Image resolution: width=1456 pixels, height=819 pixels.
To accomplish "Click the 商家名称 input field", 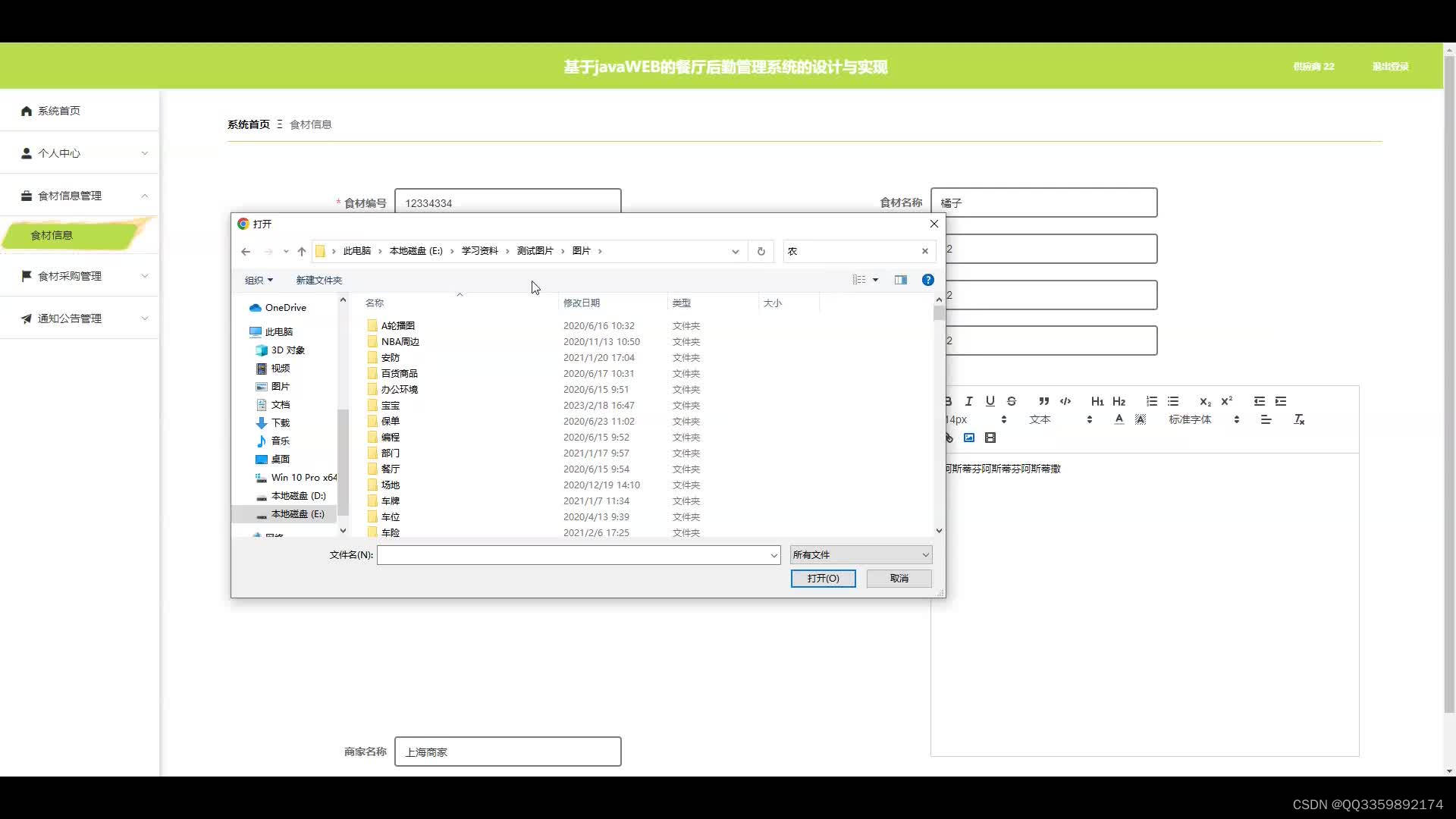I will (x=508, y=752).
